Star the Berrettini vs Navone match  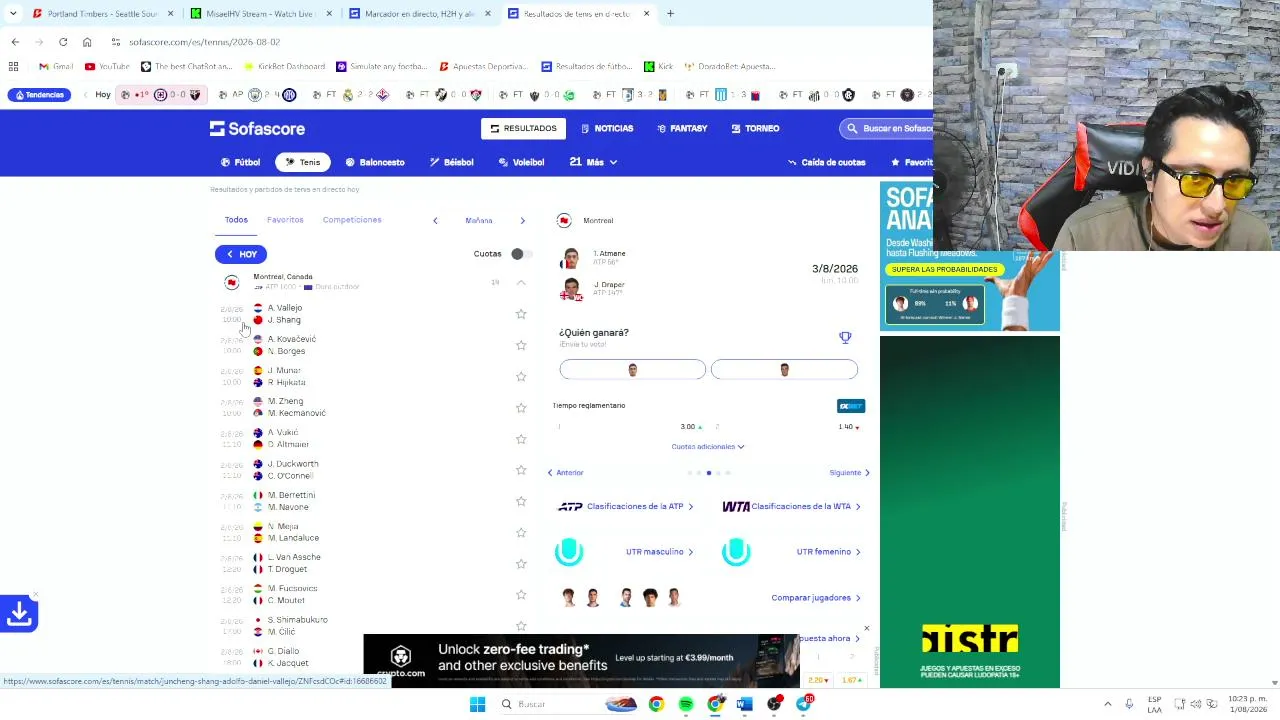(521, 501)
